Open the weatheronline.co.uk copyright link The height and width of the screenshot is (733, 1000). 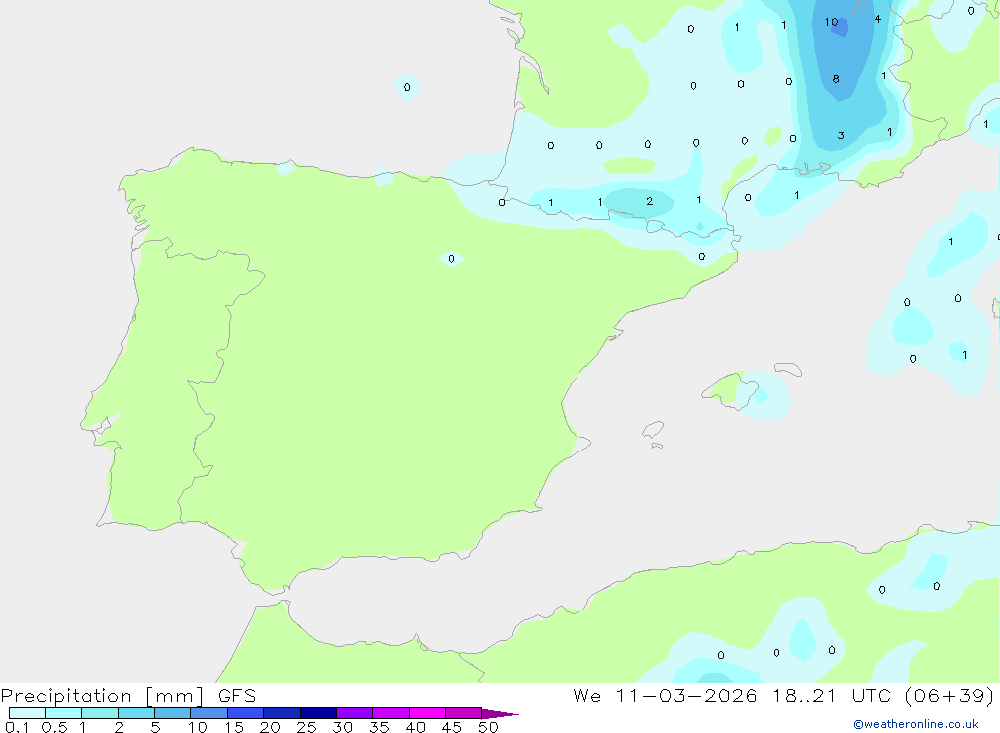(915, 724)
